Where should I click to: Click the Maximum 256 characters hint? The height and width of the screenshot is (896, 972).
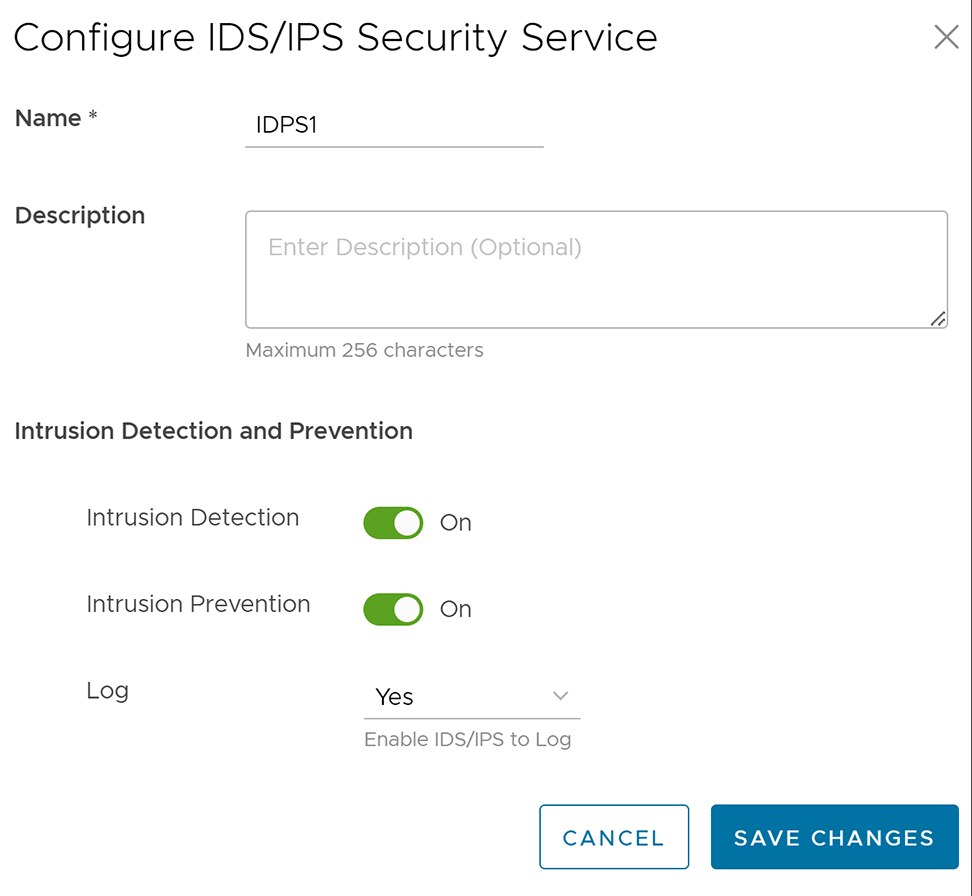[x=364, y=351]
